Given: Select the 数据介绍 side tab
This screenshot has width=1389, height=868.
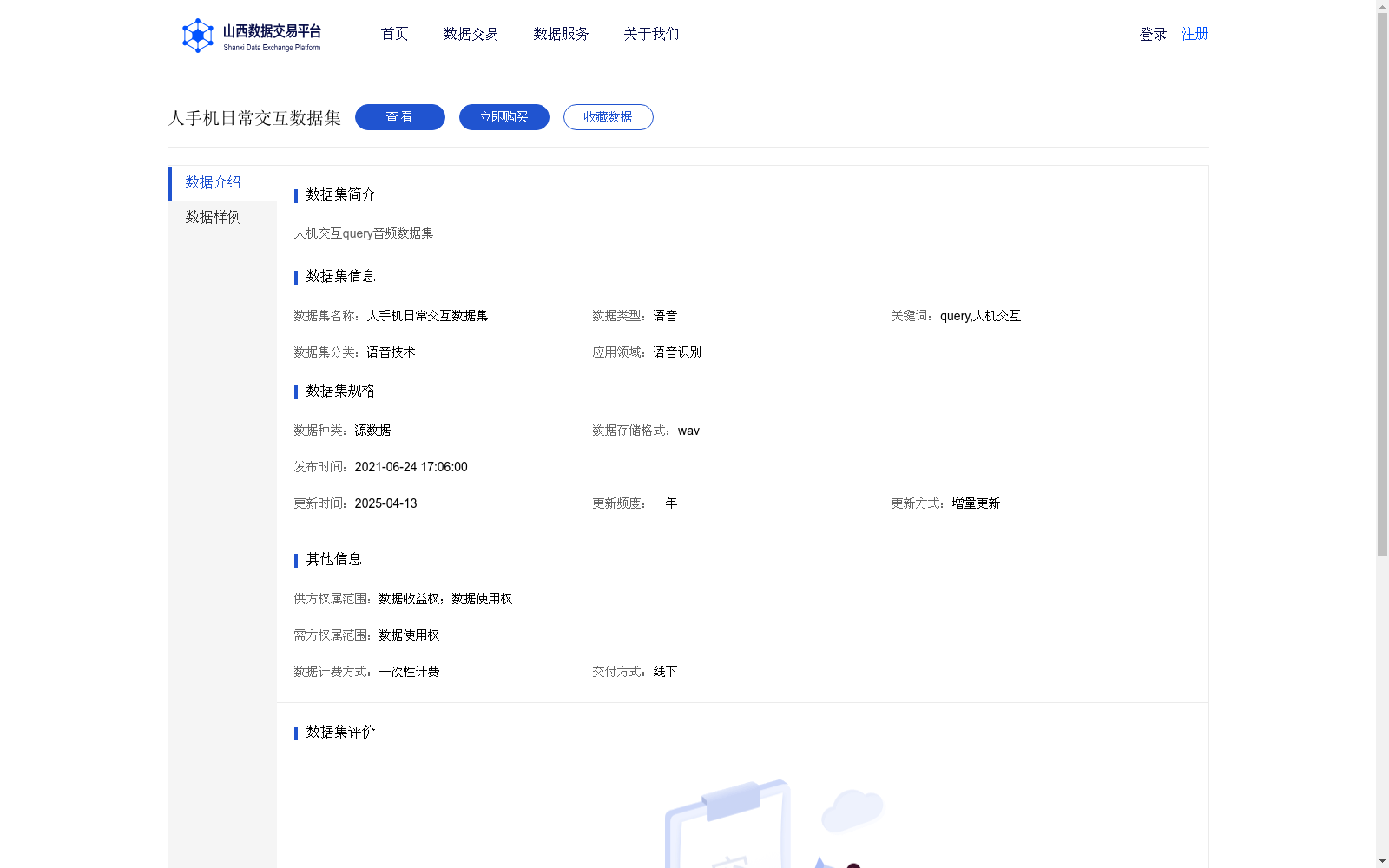Looking at the screenshot, I should click(222, 183).
